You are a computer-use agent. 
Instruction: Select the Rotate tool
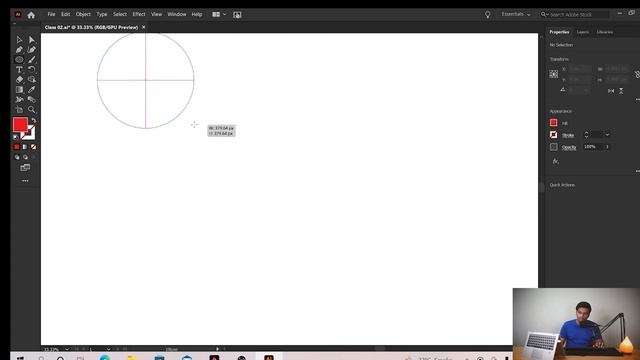point(32,70)
